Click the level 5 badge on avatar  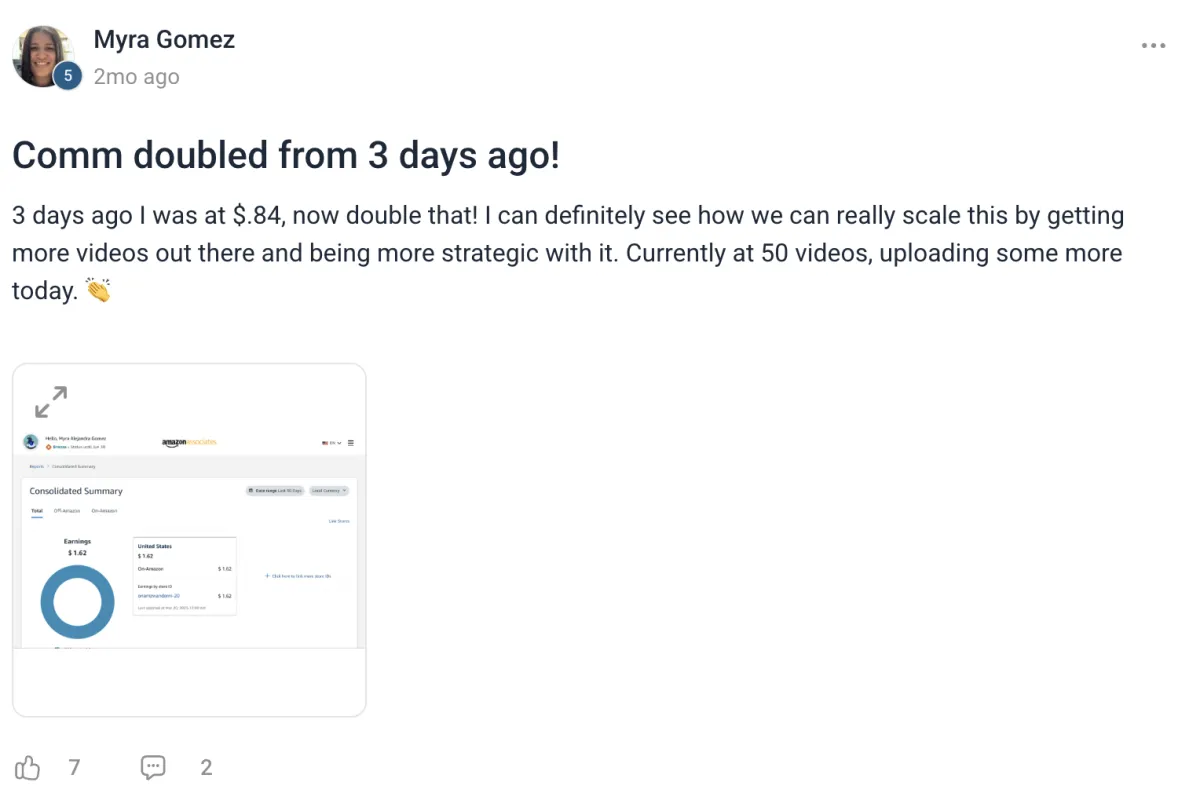tap(67, 75)
